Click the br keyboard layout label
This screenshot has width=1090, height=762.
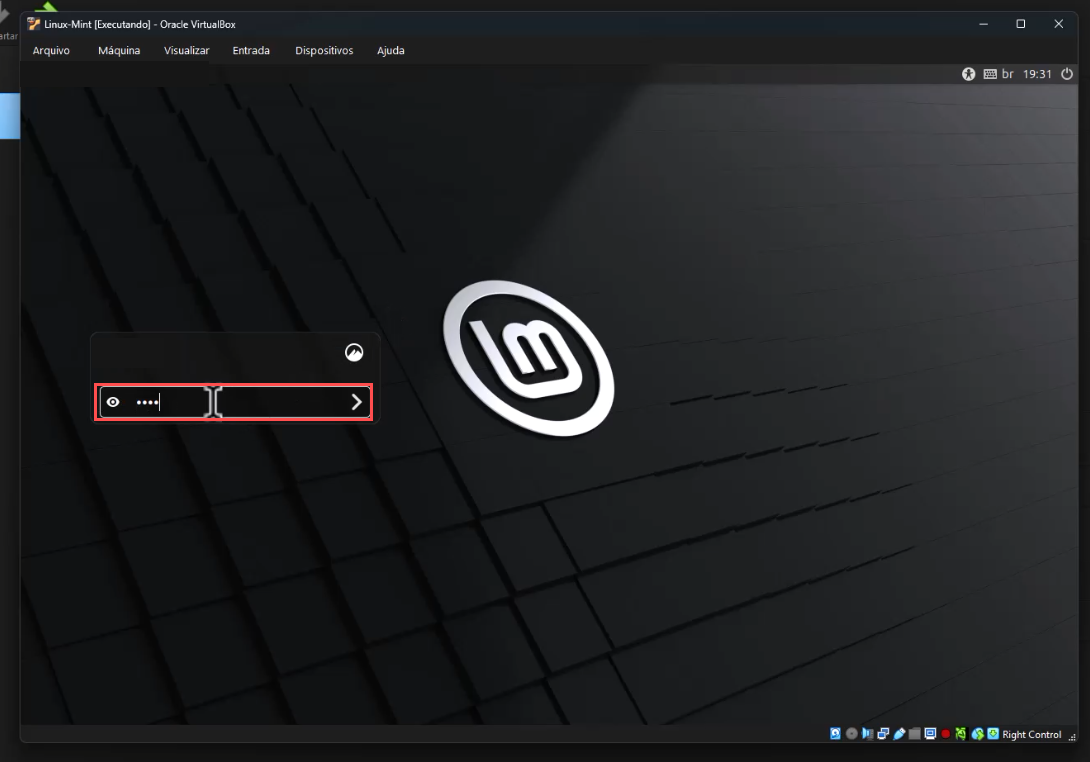[1007, 74]
